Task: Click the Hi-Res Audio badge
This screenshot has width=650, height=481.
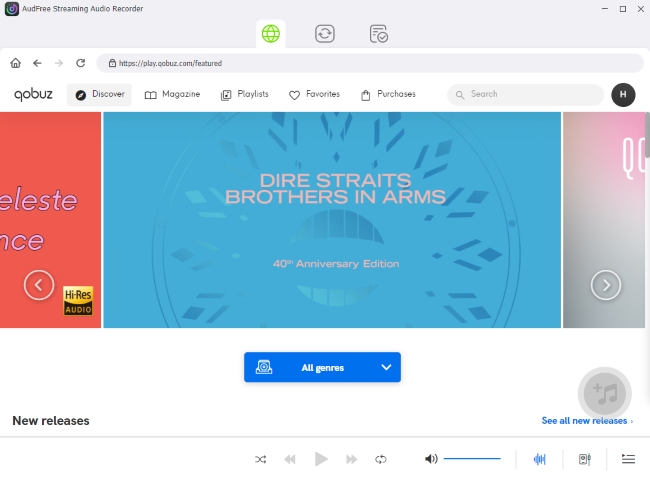Action: point(78,301)
